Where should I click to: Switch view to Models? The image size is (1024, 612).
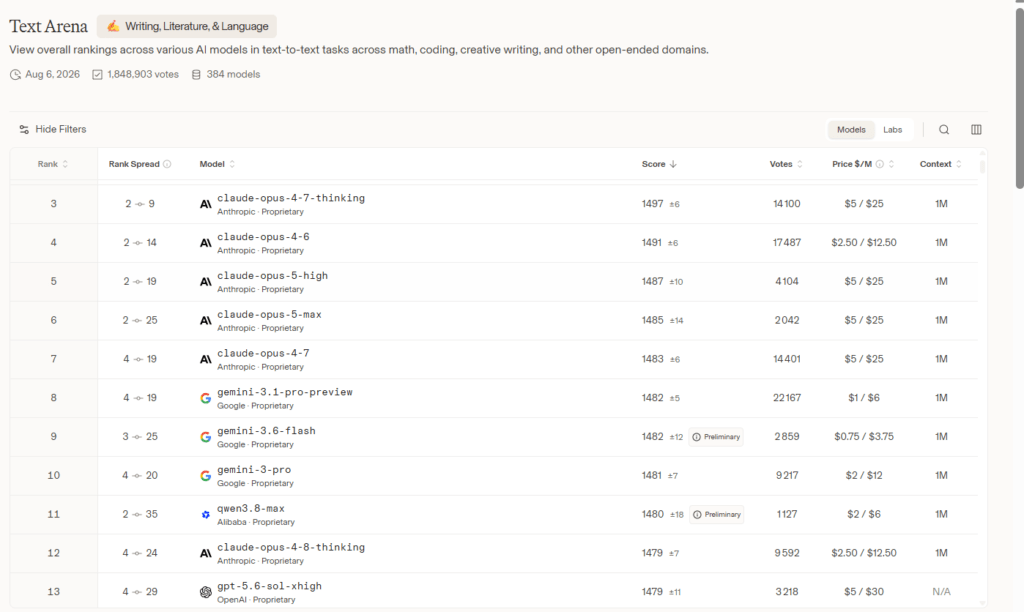point(851,129)
